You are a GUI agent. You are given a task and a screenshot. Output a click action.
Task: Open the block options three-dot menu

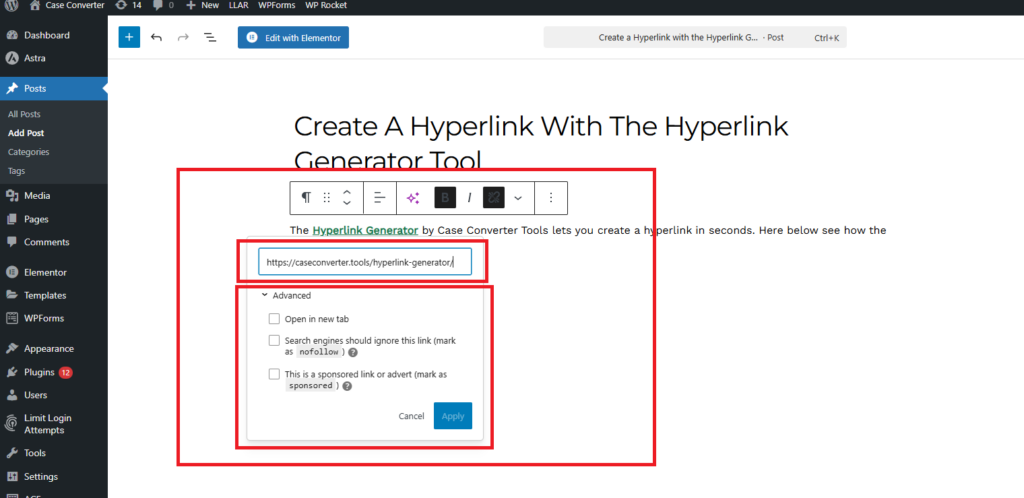[x=551, y=198]
